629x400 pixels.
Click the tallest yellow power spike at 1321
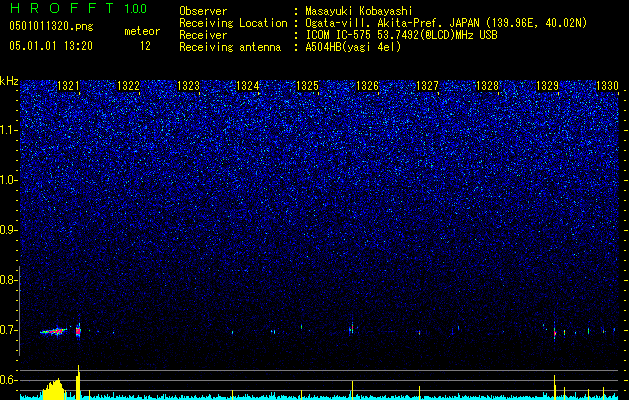pos(78,382)
